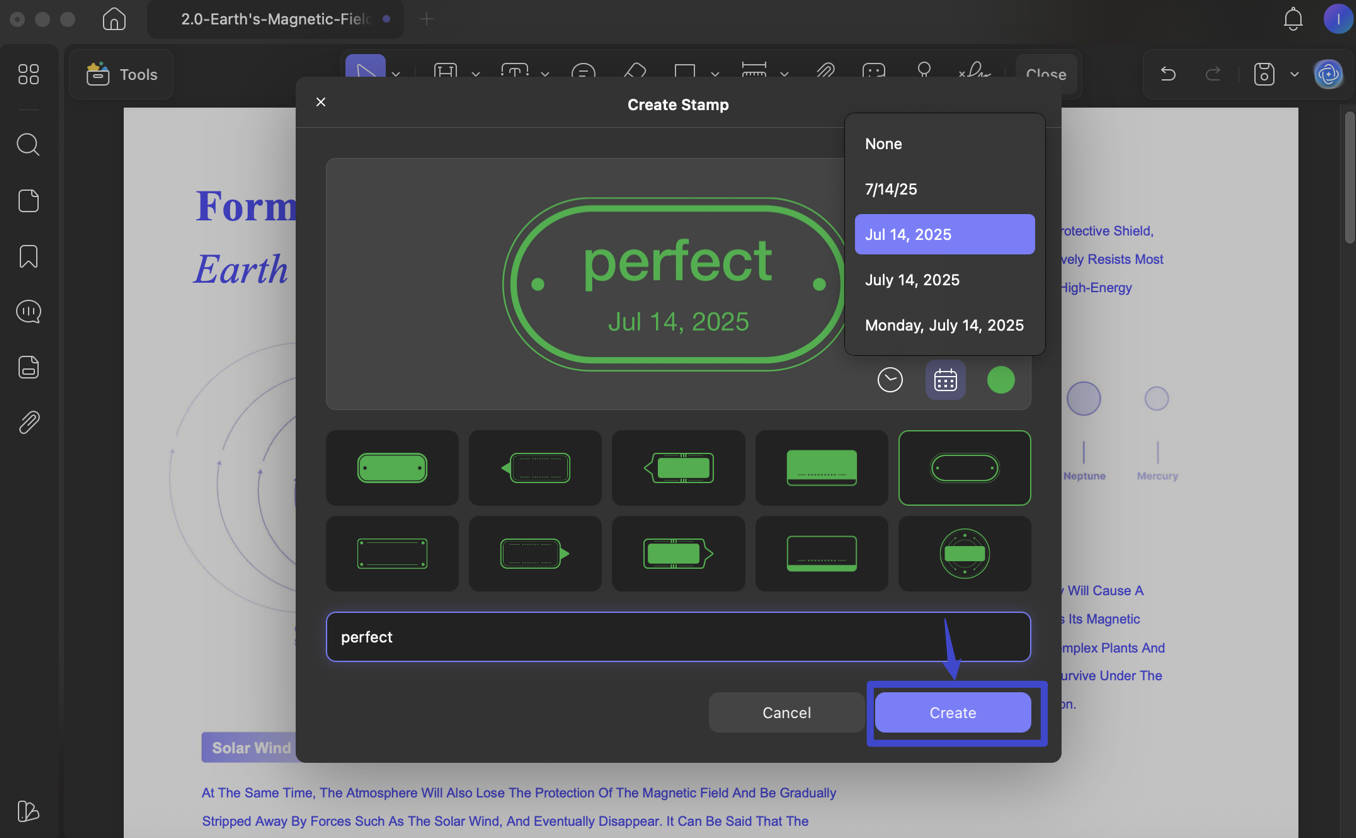Open the attachments paperclip sidebar icon
Image resolution: width=1356 pixels, height=838 pixels.
[x=29, y=422]
